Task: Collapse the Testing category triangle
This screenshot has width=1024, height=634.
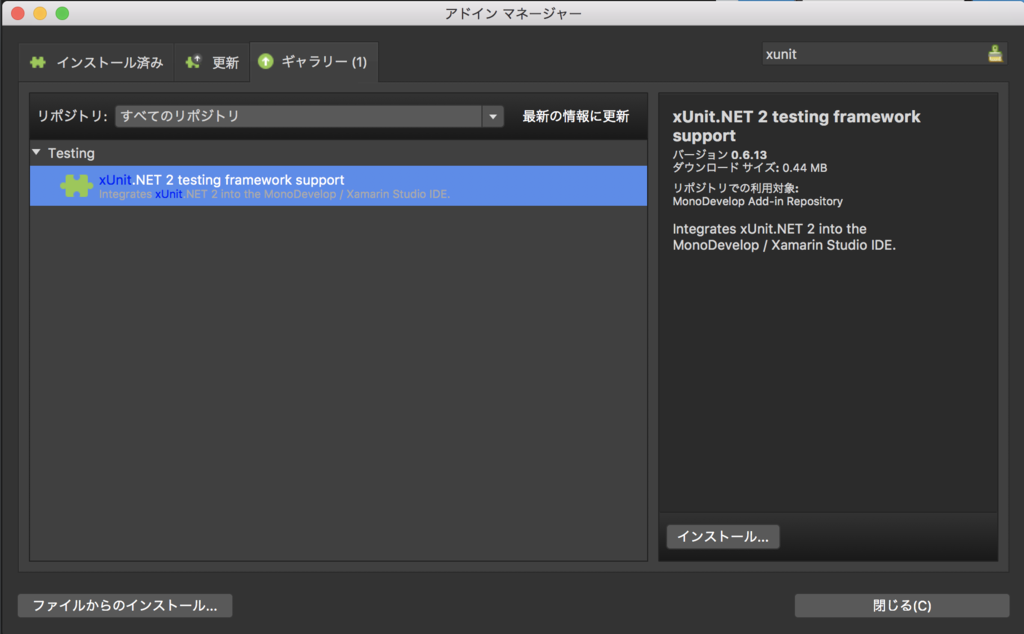Action: coord(37,152)
